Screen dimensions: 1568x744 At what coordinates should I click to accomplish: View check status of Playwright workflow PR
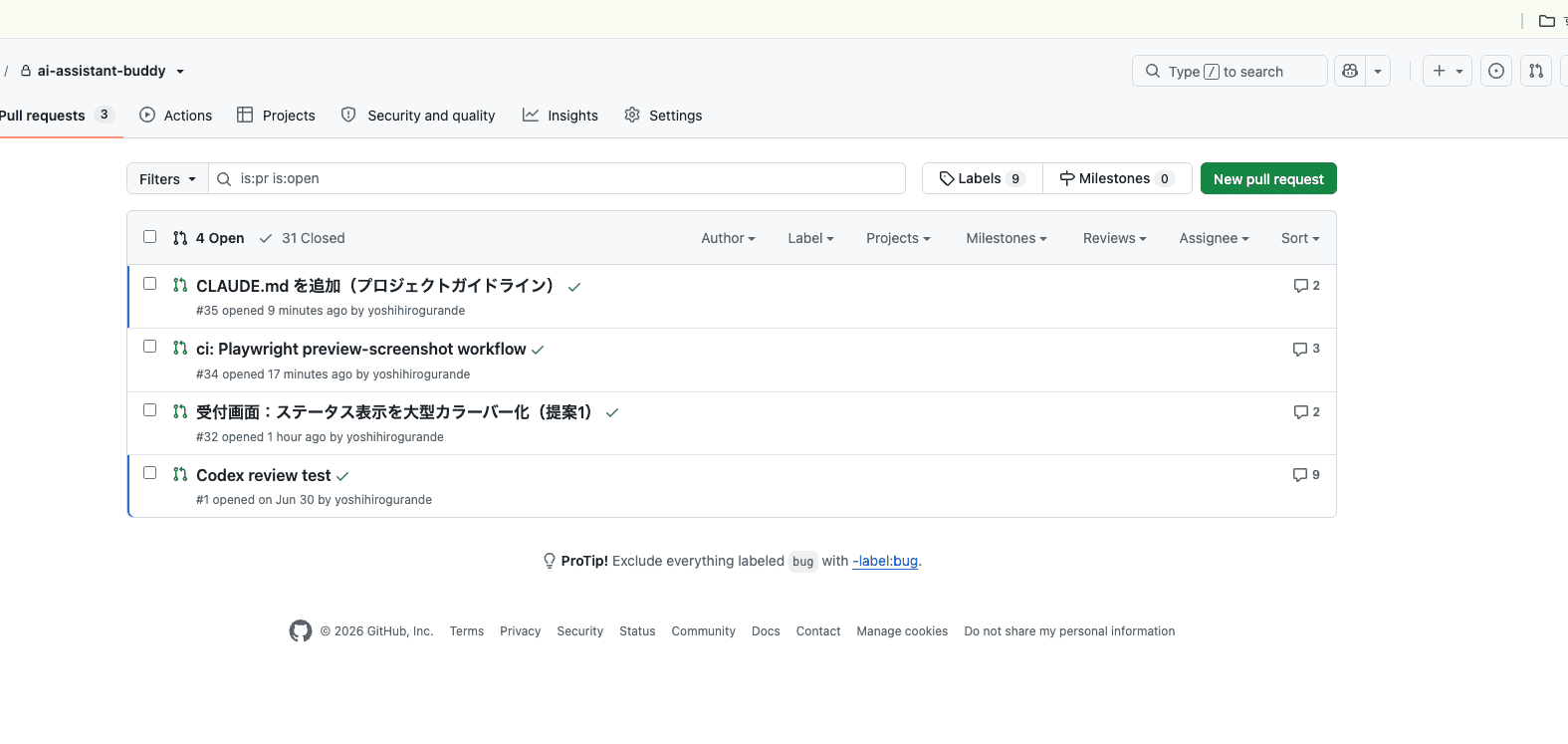(x=538, y=350)
